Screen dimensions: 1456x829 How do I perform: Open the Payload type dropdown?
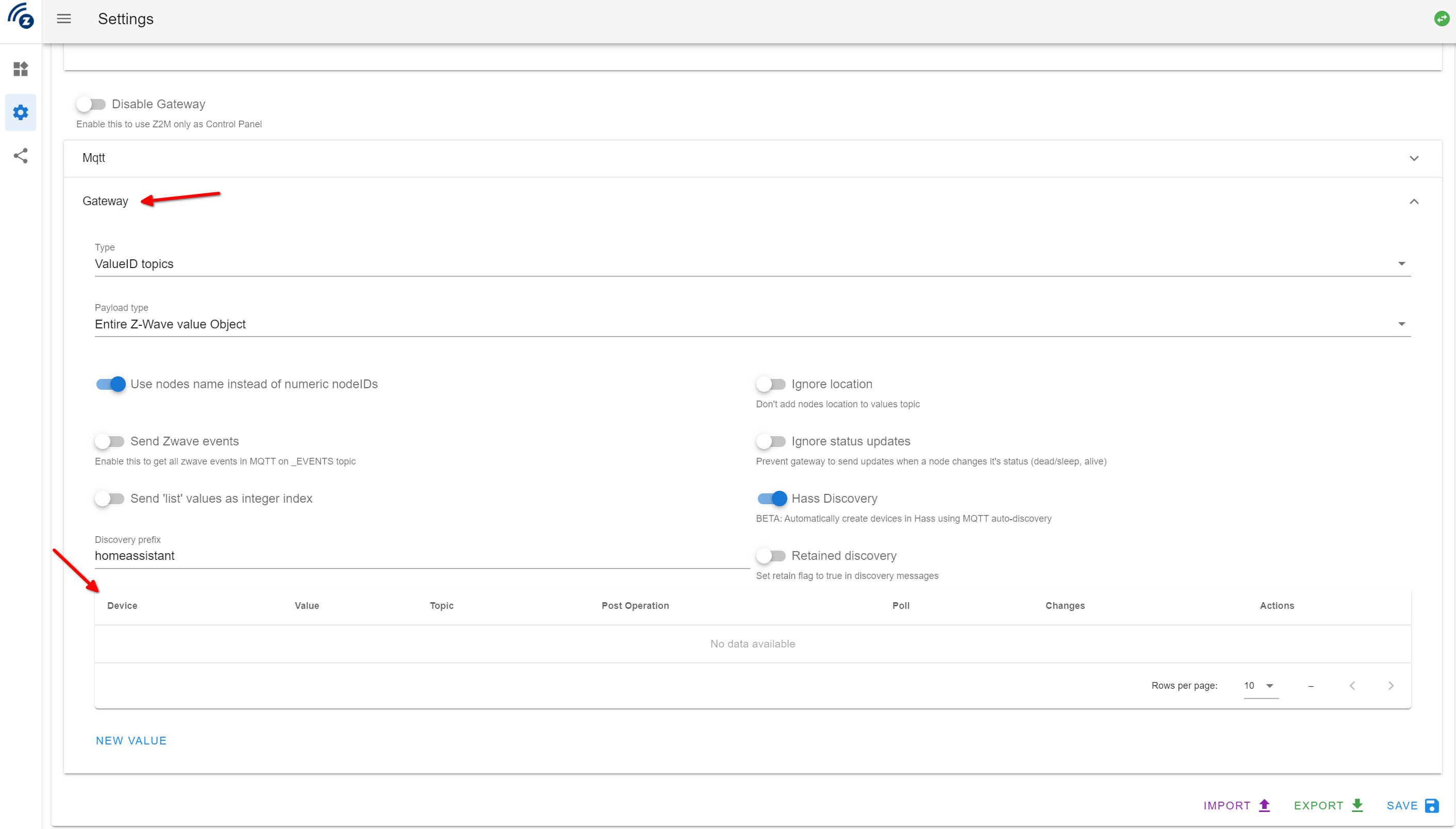point(752,324)
